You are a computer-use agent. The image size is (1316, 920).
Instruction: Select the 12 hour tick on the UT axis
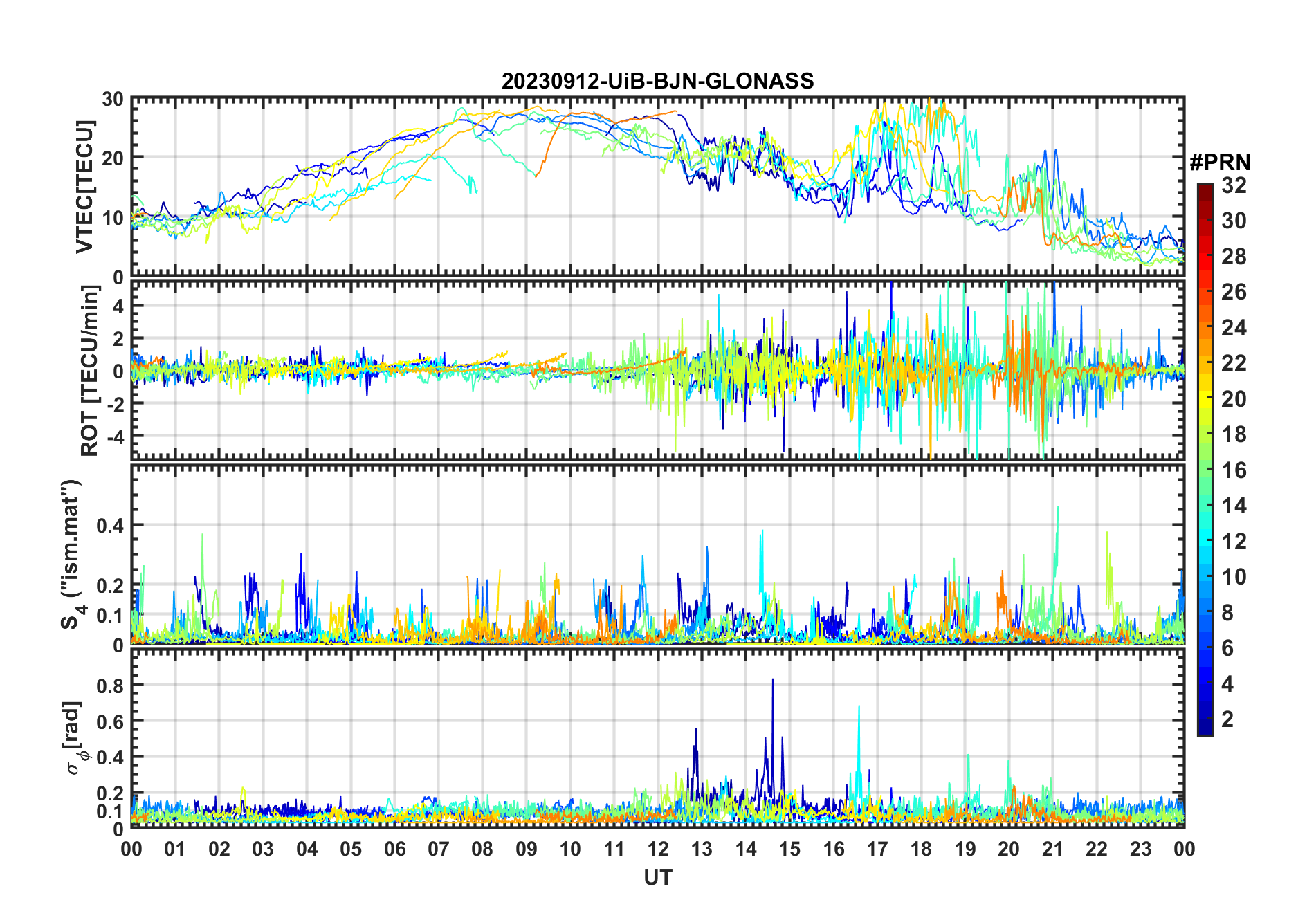[658, 849]
